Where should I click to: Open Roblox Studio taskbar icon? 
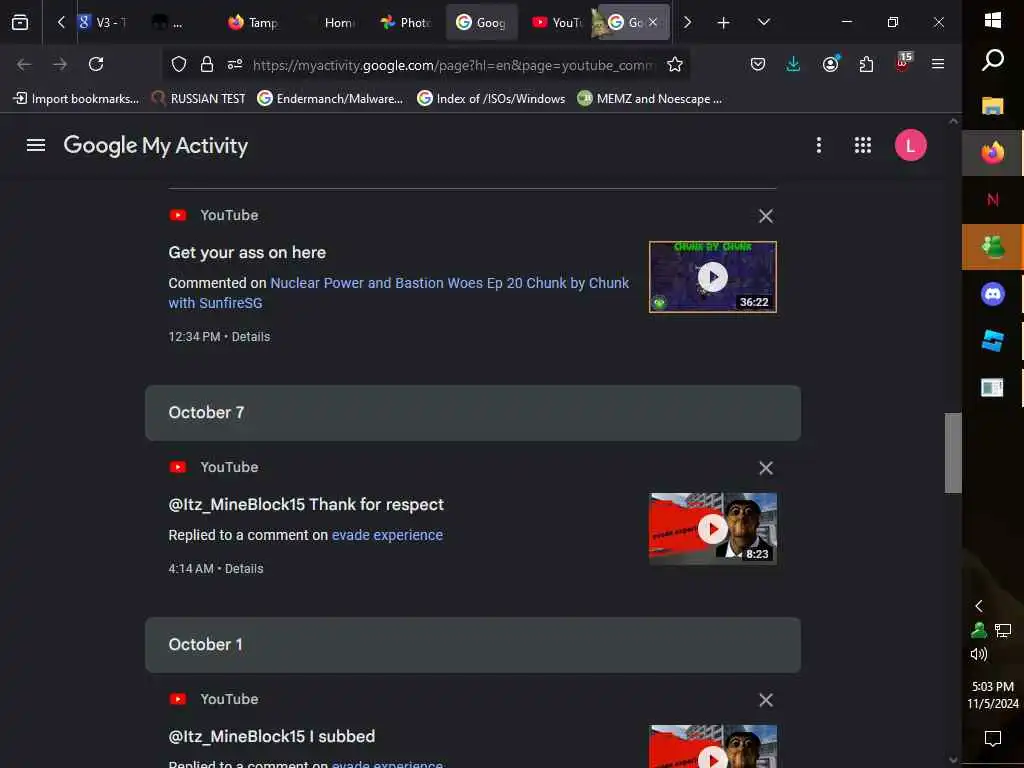[x=993, y=341]
